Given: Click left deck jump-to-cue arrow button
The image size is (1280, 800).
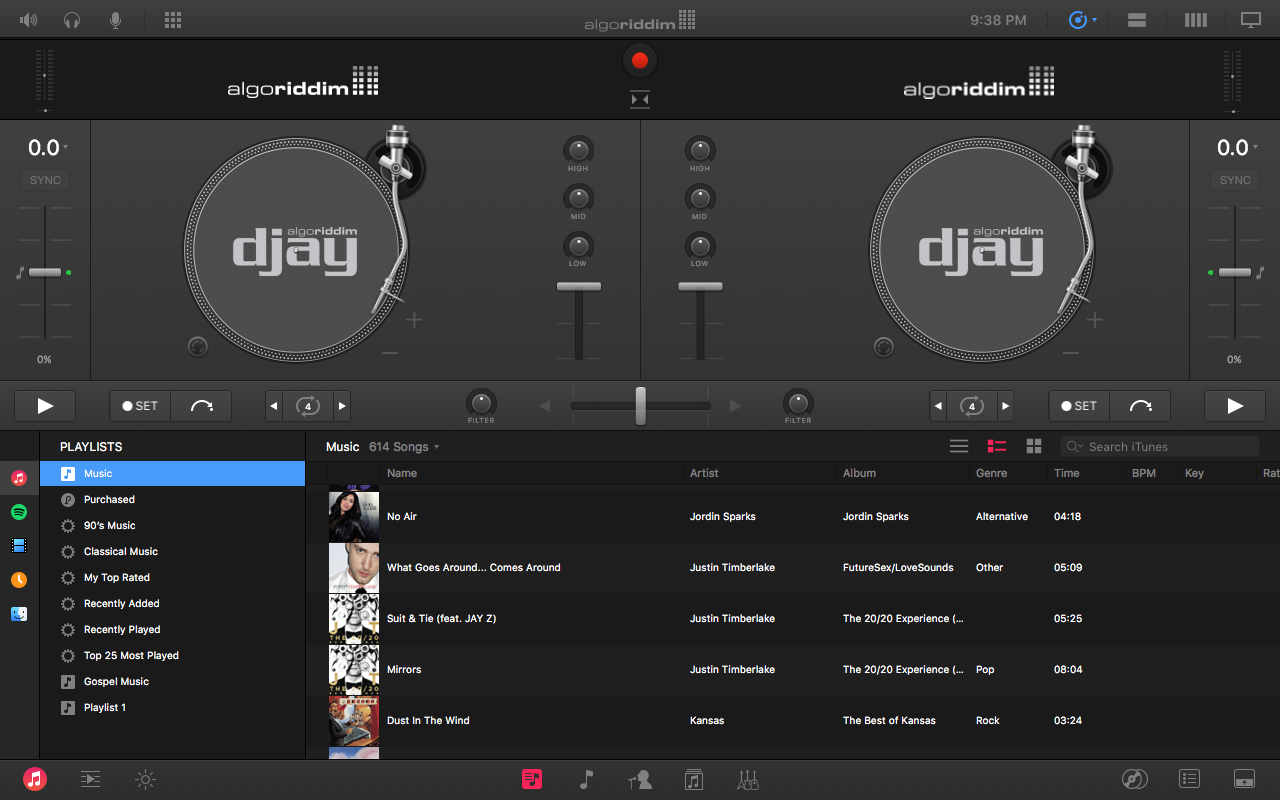Looking at the screenshot, I should click(x=201, y=406).
